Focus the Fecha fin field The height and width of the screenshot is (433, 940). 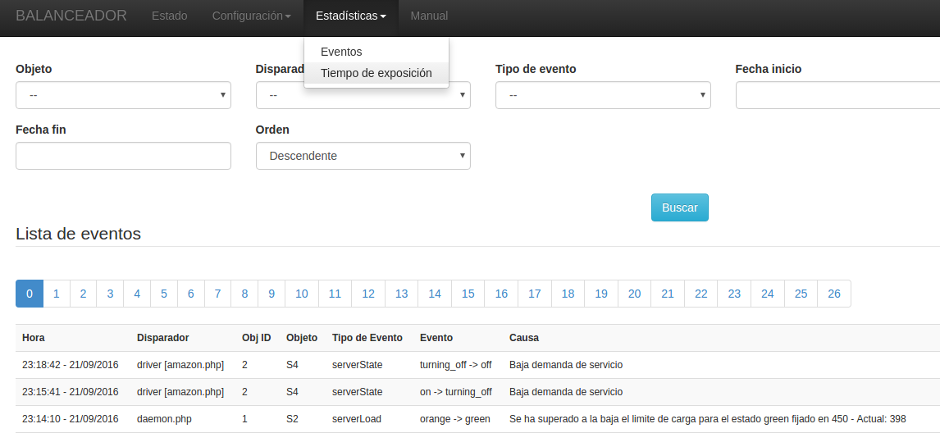(123, 156)
